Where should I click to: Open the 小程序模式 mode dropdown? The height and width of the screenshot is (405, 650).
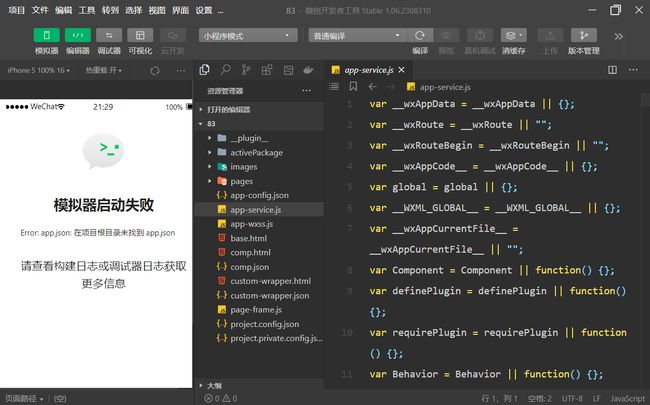248,36
